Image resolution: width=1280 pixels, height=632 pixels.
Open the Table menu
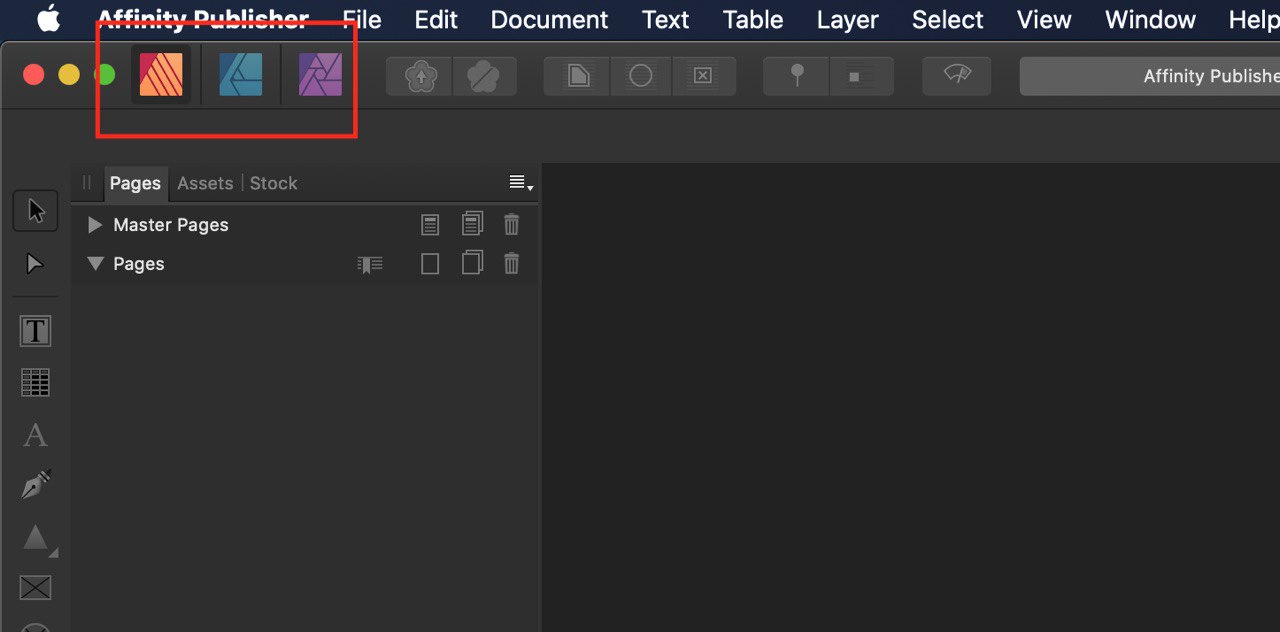pyautogui.click(x=753, y=19)
